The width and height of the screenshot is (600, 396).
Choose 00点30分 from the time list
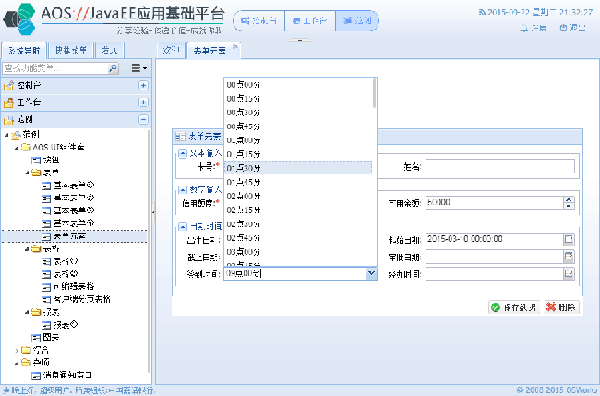click(297, 112)
